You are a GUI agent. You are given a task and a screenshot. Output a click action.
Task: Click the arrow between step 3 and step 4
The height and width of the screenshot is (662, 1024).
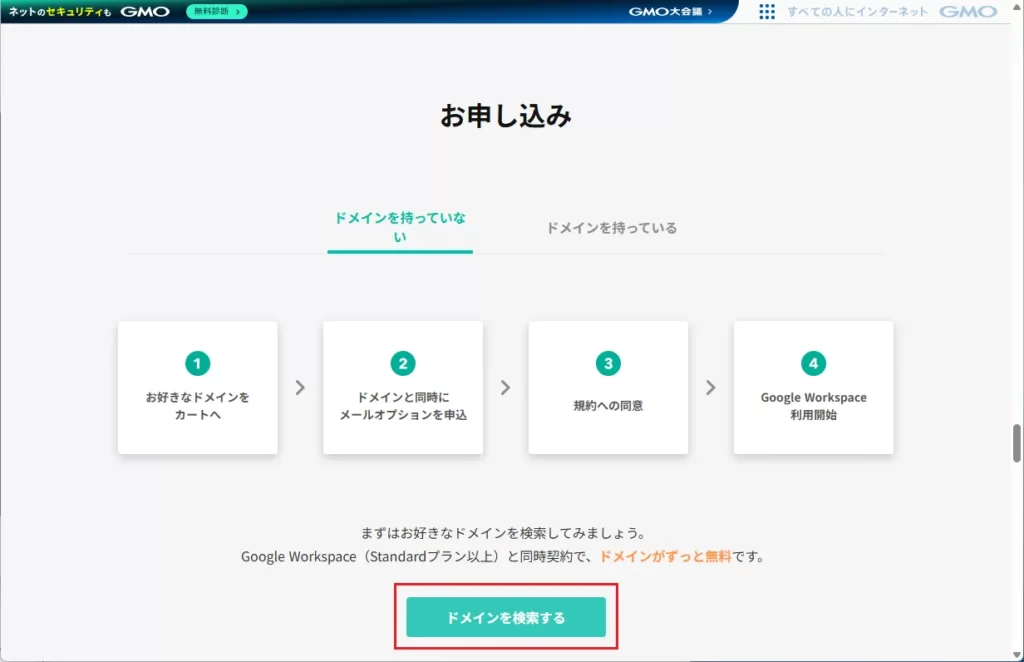710,388
